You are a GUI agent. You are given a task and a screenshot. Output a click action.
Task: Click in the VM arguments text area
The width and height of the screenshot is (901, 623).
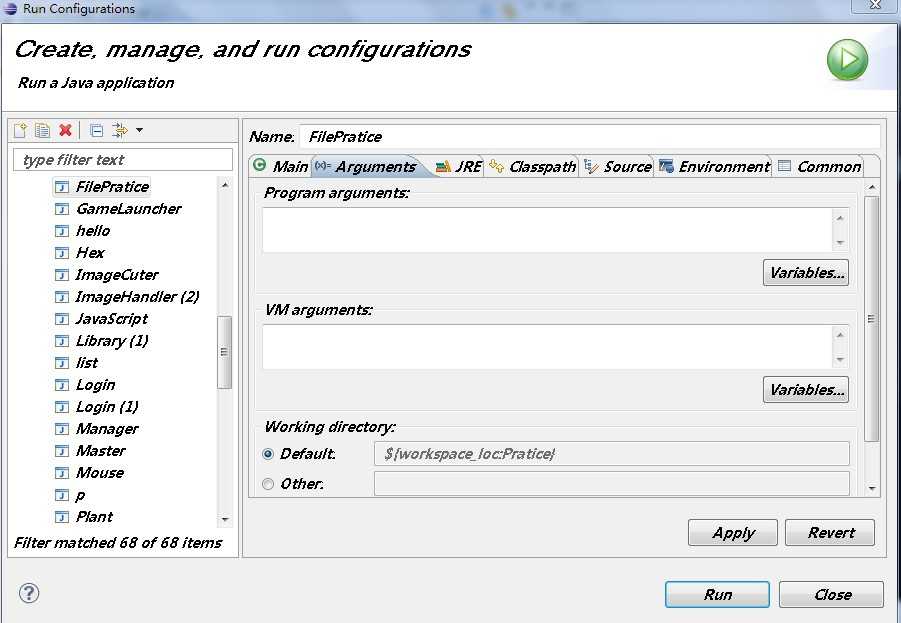(x=546, y=347)
